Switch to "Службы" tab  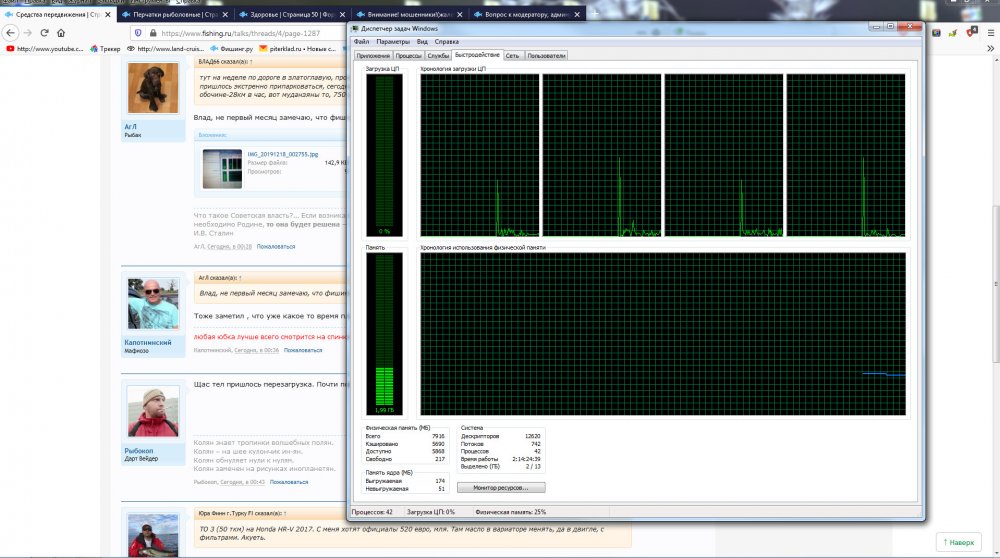coord(438,55)
